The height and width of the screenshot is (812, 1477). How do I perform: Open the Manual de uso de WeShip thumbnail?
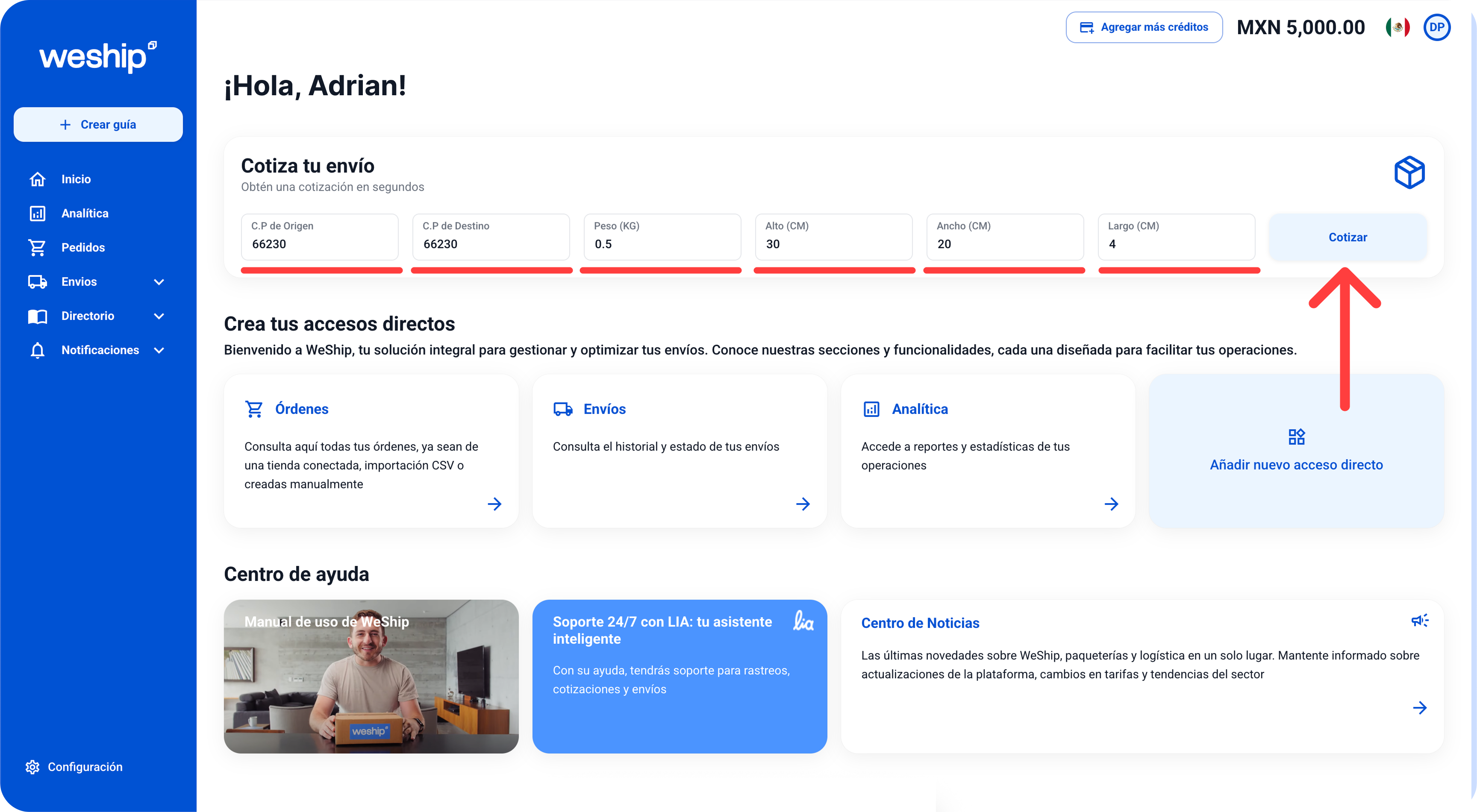coord(371,676)
